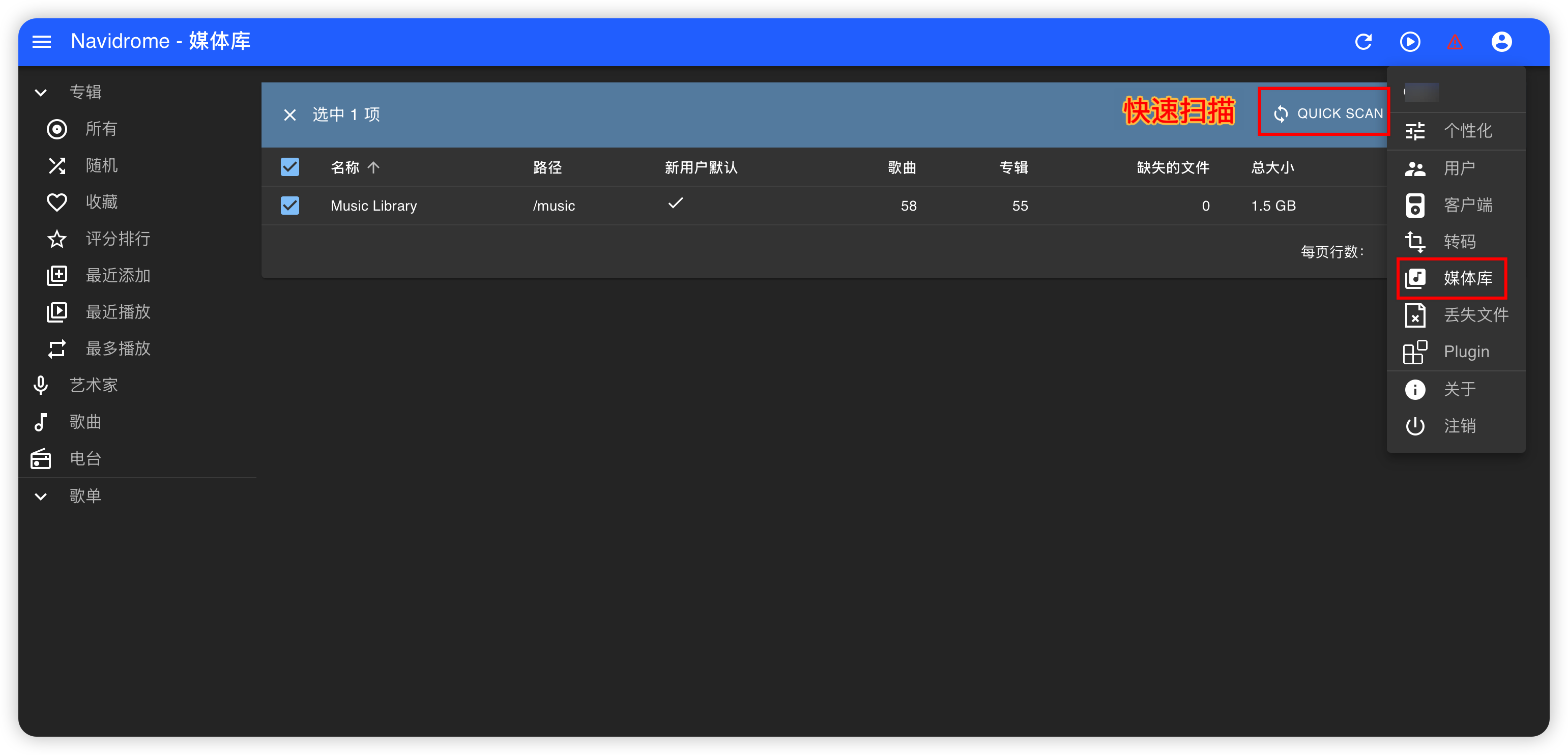The image size is (1568, 755).
Task: Sort by 名称 column arrow
Action: click(x=373, y=167)
